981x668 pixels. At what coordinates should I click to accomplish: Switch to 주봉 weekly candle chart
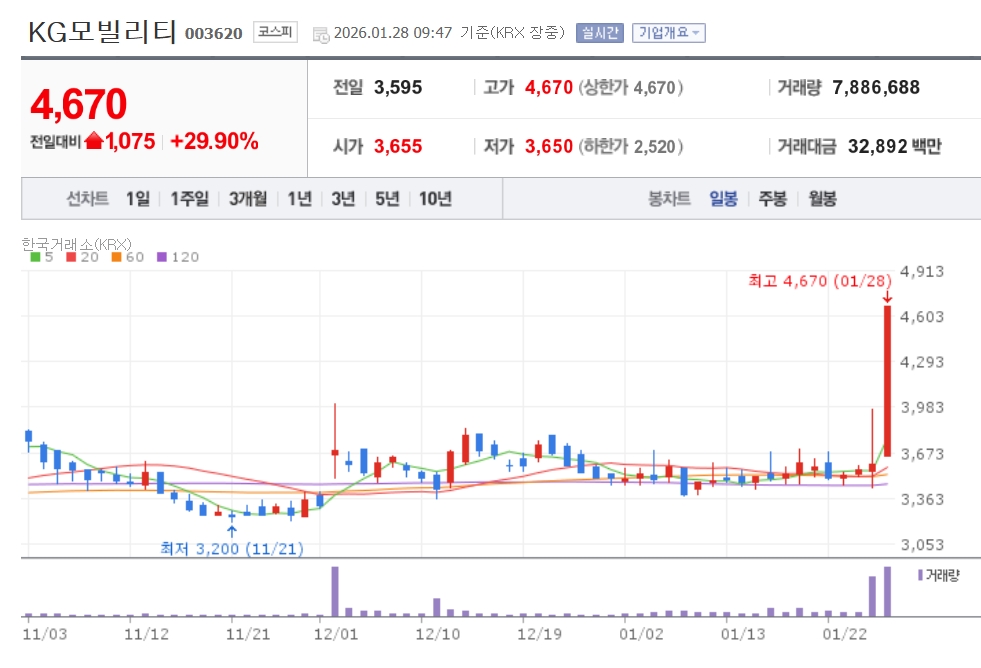click(x=773, y=199)
